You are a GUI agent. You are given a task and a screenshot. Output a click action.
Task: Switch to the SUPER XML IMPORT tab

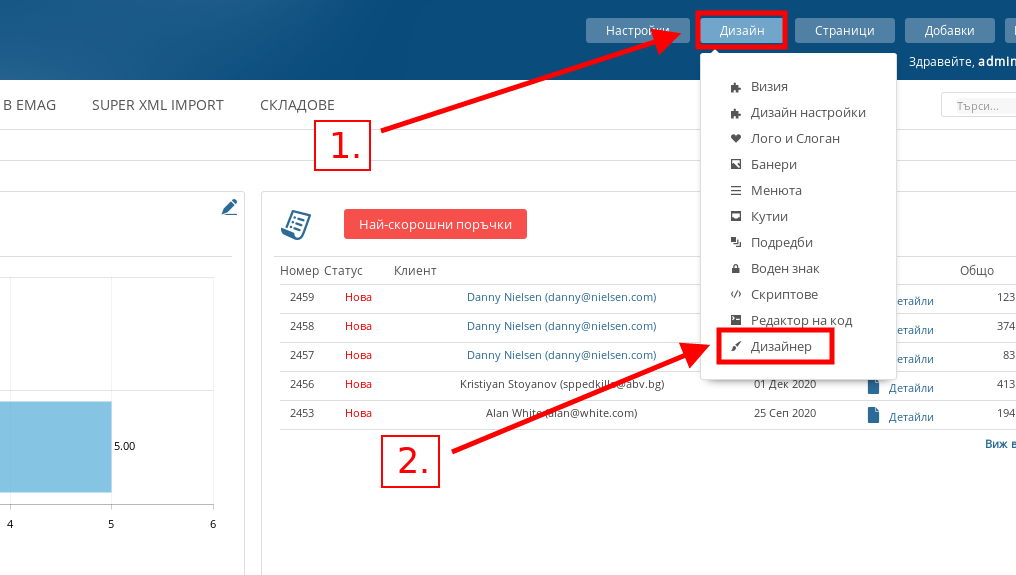click(x=158, y=105)
